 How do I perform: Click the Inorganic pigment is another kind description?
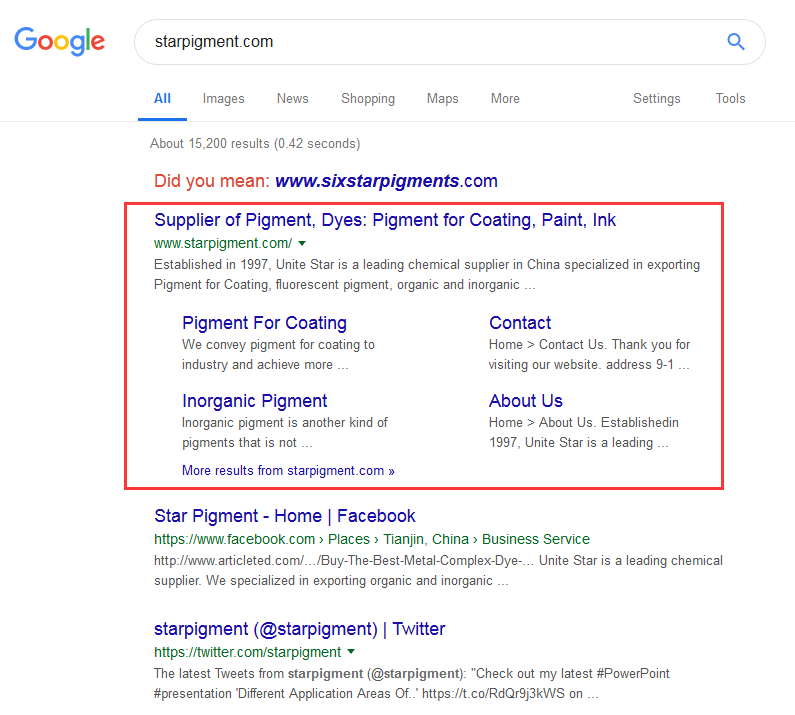[x=284, y=433]
